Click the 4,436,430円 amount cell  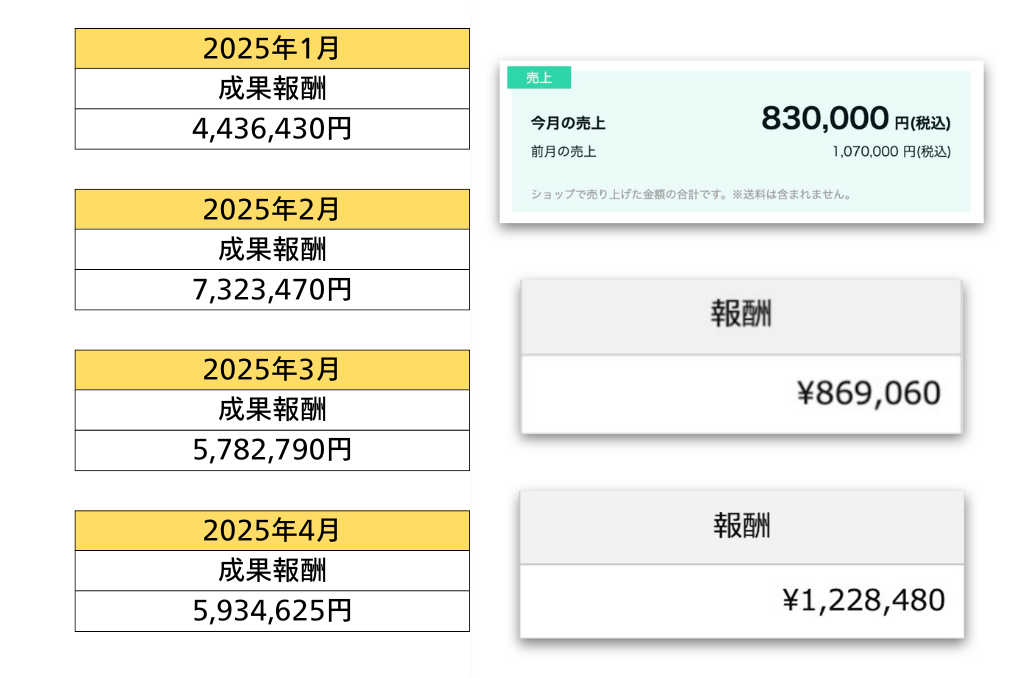point(272,129)
